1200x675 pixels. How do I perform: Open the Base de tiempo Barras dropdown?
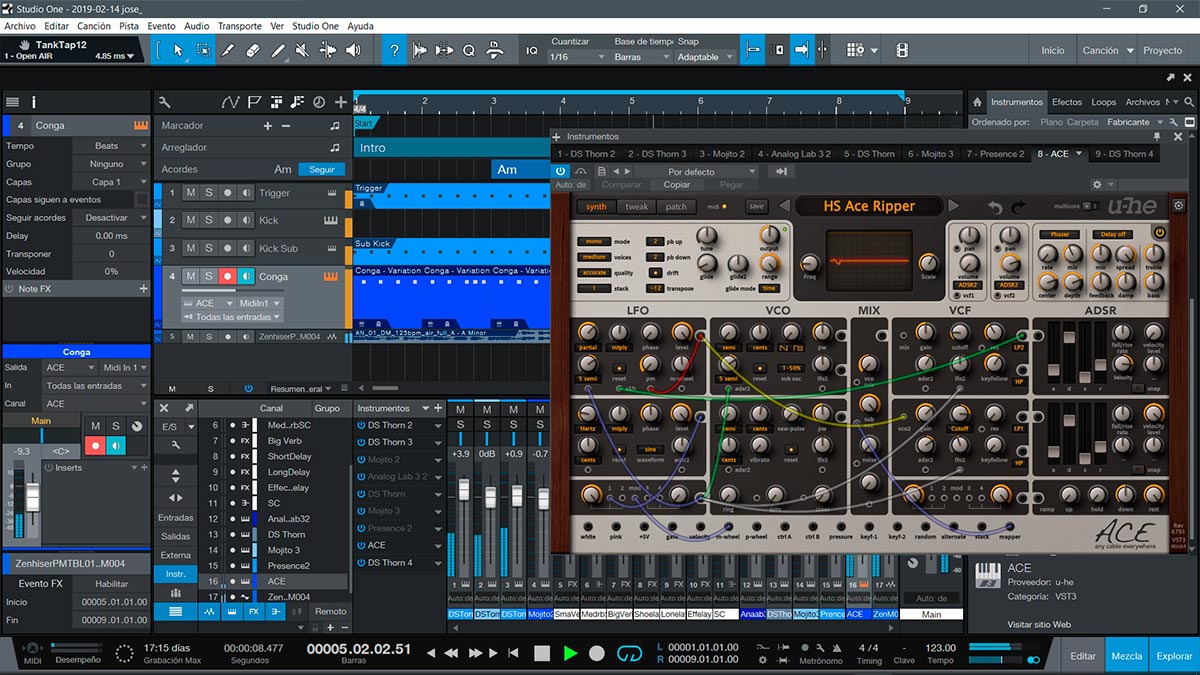[x=642, y=57]
